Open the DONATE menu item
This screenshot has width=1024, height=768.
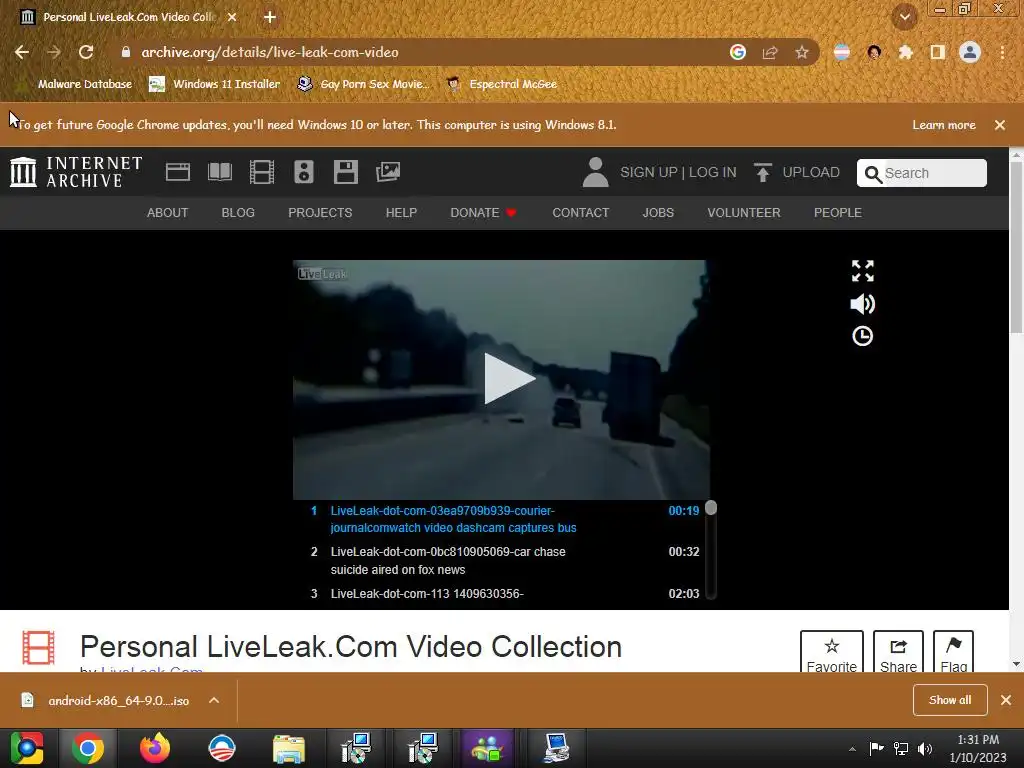click(483, 213)
